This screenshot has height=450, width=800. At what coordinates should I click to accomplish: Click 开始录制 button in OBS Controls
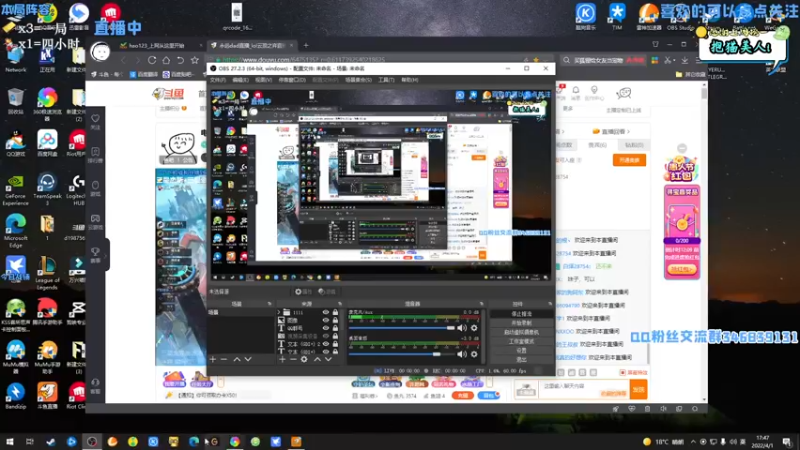(521, 323)
